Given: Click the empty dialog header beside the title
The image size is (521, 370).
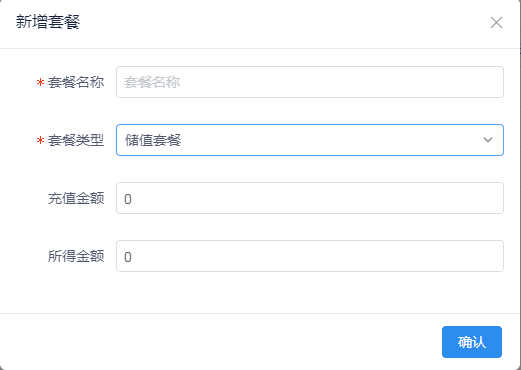Looking at the screenshot, I should click(x=283, y=23).
